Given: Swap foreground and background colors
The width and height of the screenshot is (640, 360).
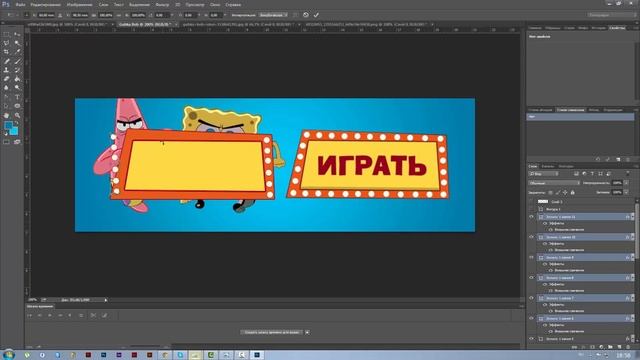Looking at the screenshot, I should tap(17, 123).
